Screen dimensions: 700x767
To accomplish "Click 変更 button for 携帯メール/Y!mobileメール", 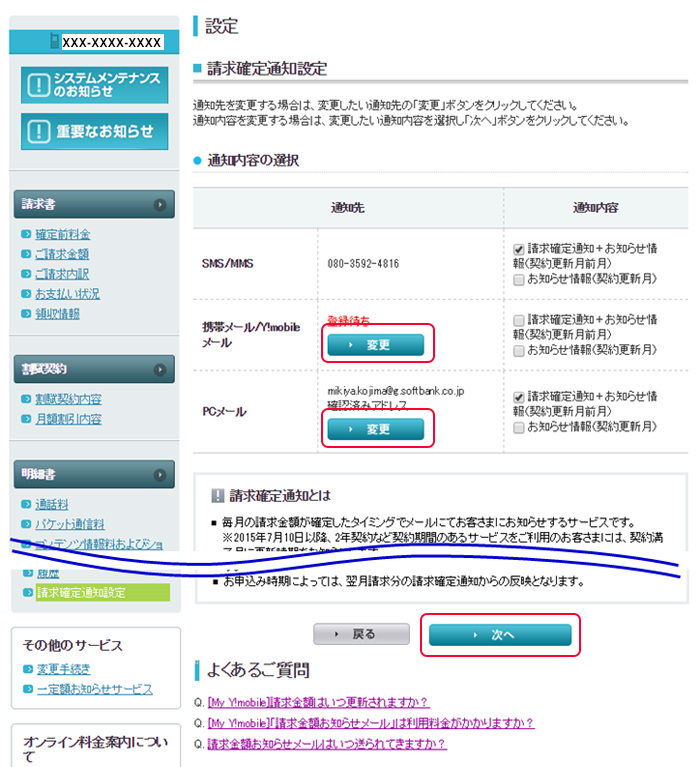I will (376, 345).
